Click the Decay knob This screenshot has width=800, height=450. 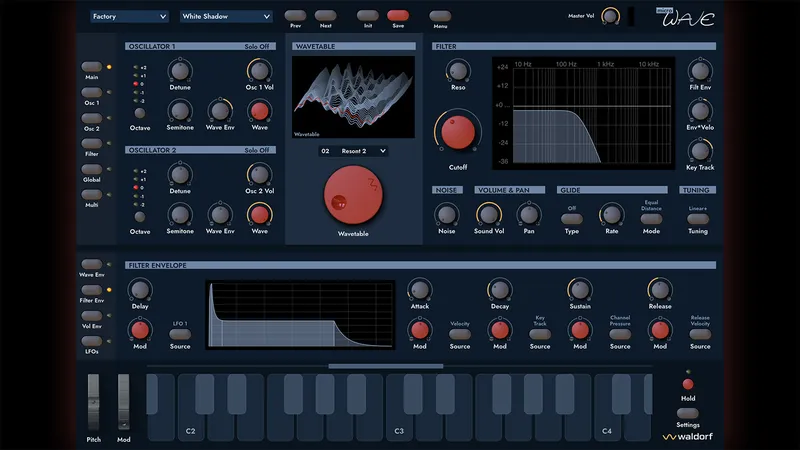(499, 290)
